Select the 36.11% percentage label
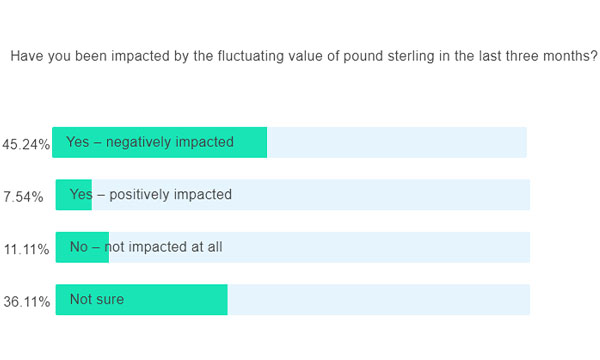Screen dimensions: 600x360 tap(27, 302)
